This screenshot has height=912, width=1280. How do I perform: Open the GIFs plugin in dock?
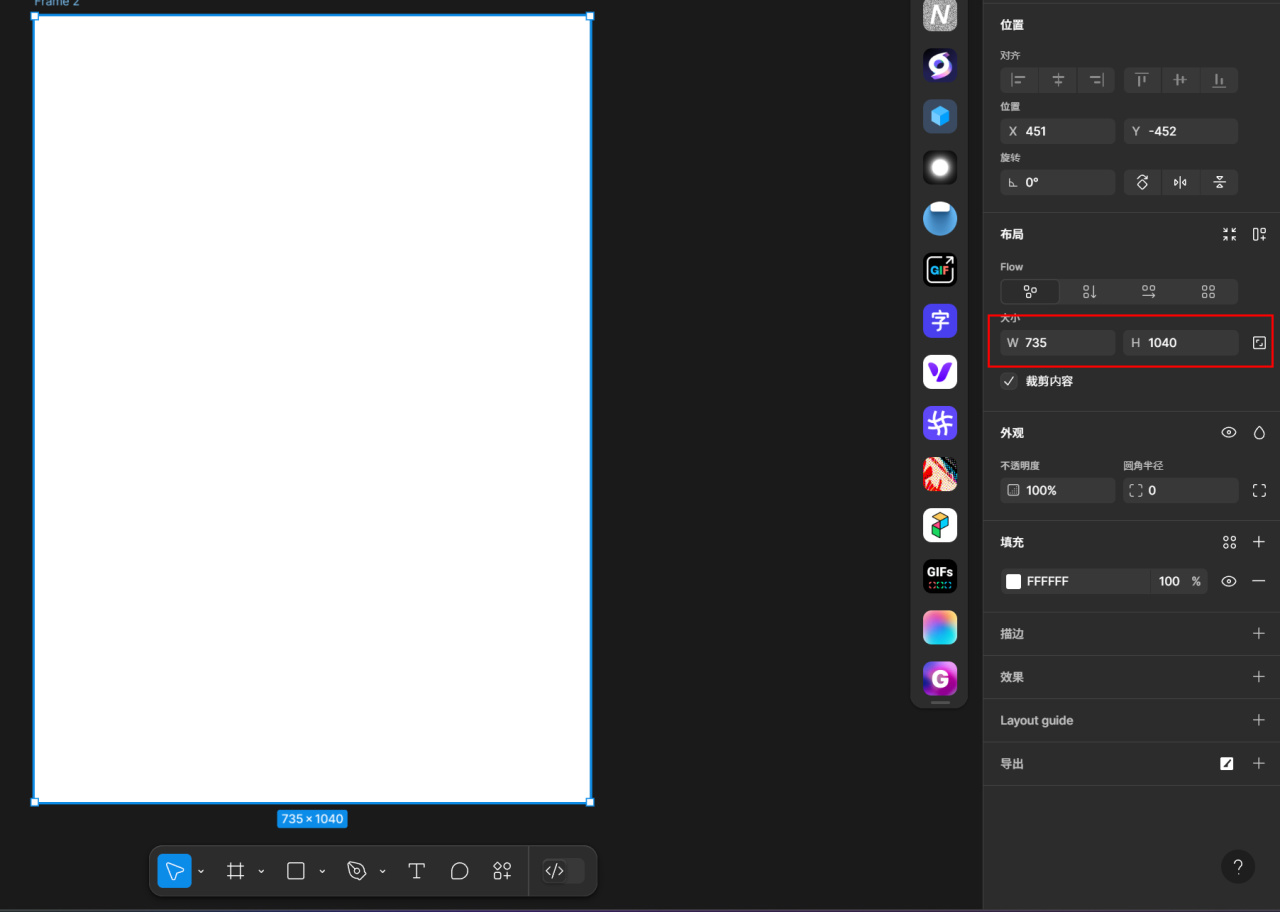(x=940, y=576)
